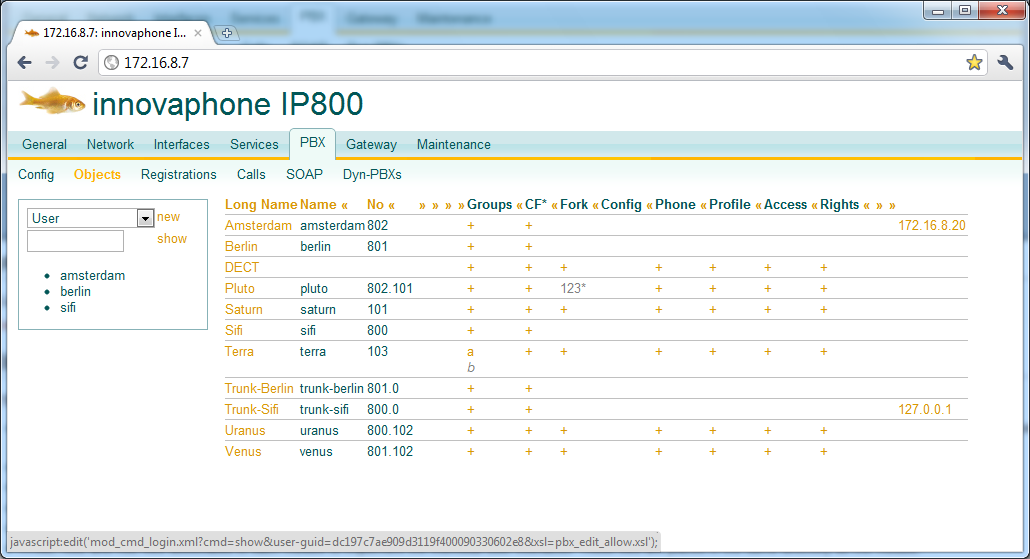This screenshot has width=1030, height=559.
Task: Click the innovaphone goldfish logo
Action: click(52, 101)
